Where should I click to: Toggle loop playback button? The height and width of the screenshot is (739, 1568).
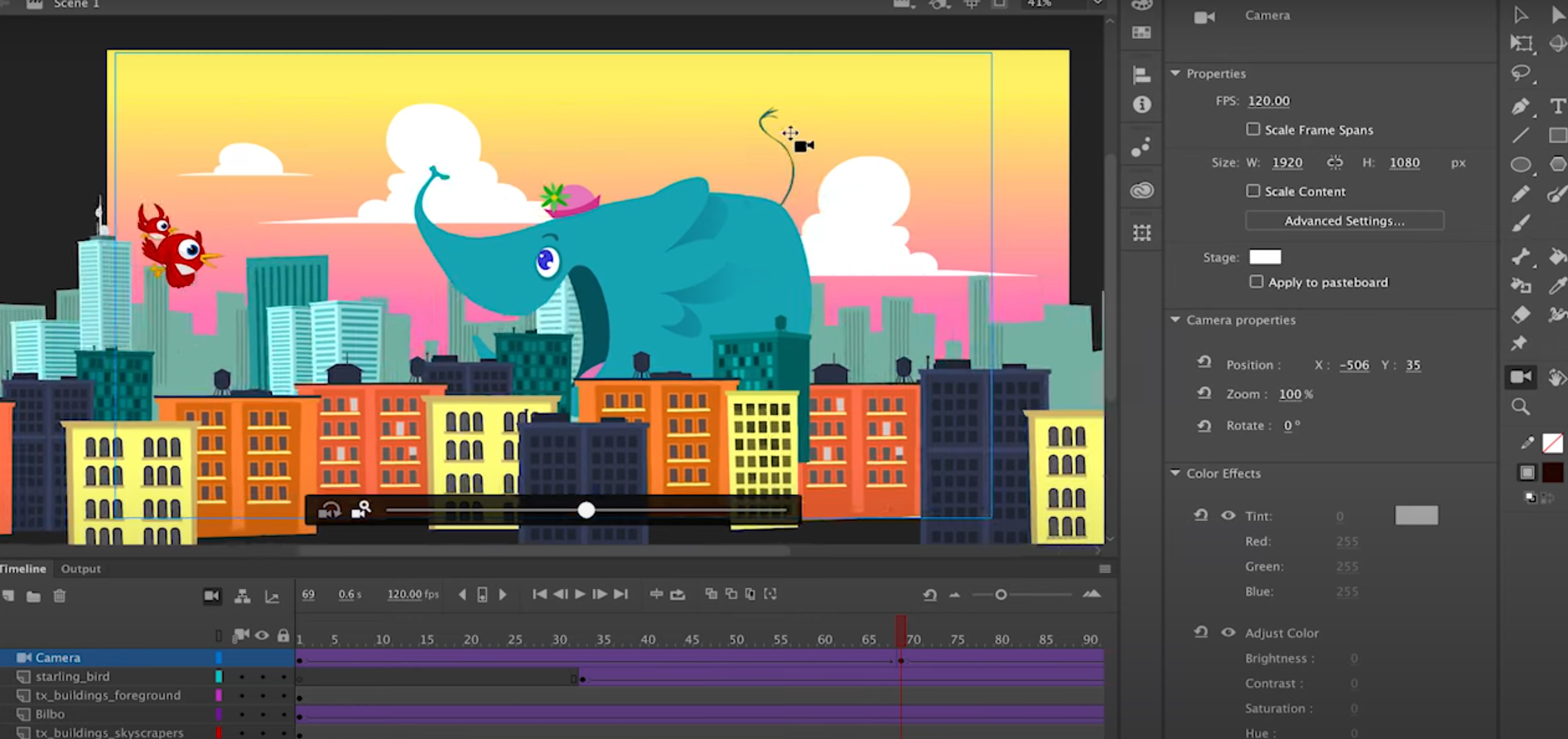point(678,594)
